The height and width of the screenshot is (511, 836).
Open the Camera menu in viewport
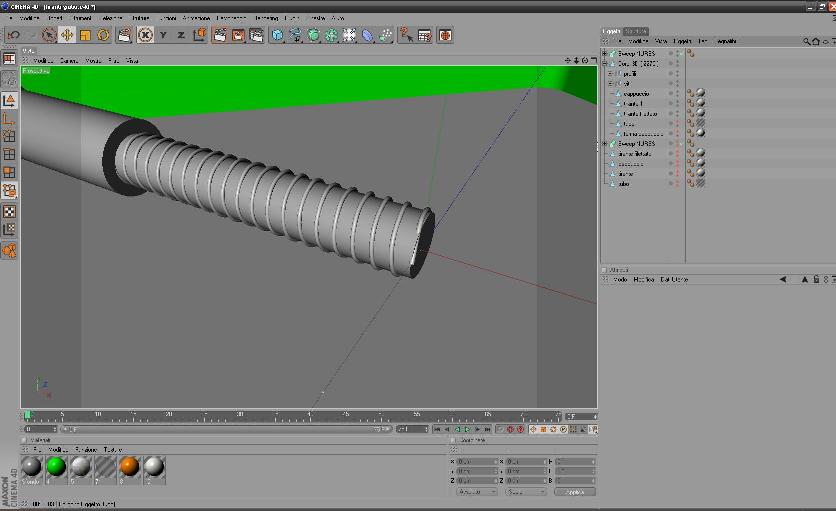(x=69, y=61)
